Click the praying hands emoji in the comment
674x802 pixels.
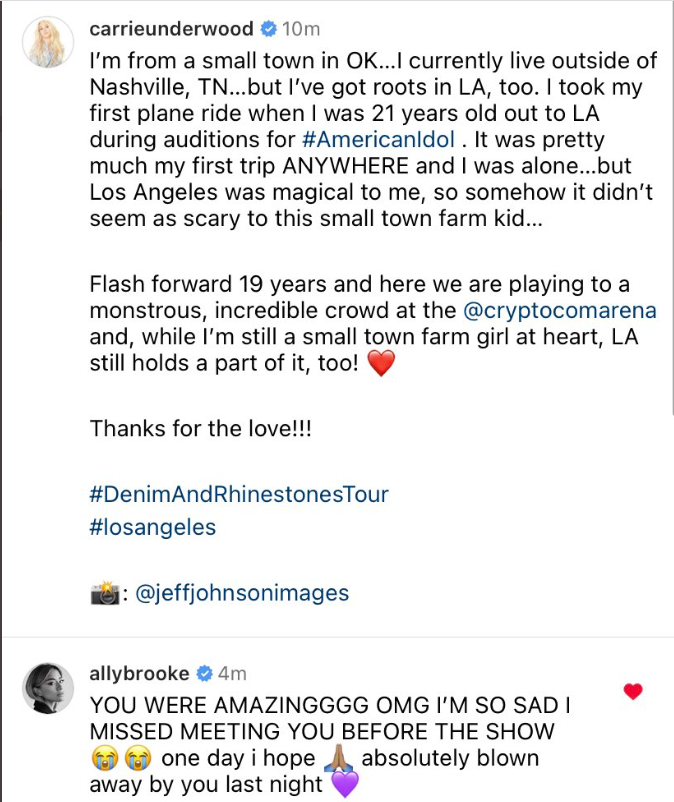coord(338,759)
